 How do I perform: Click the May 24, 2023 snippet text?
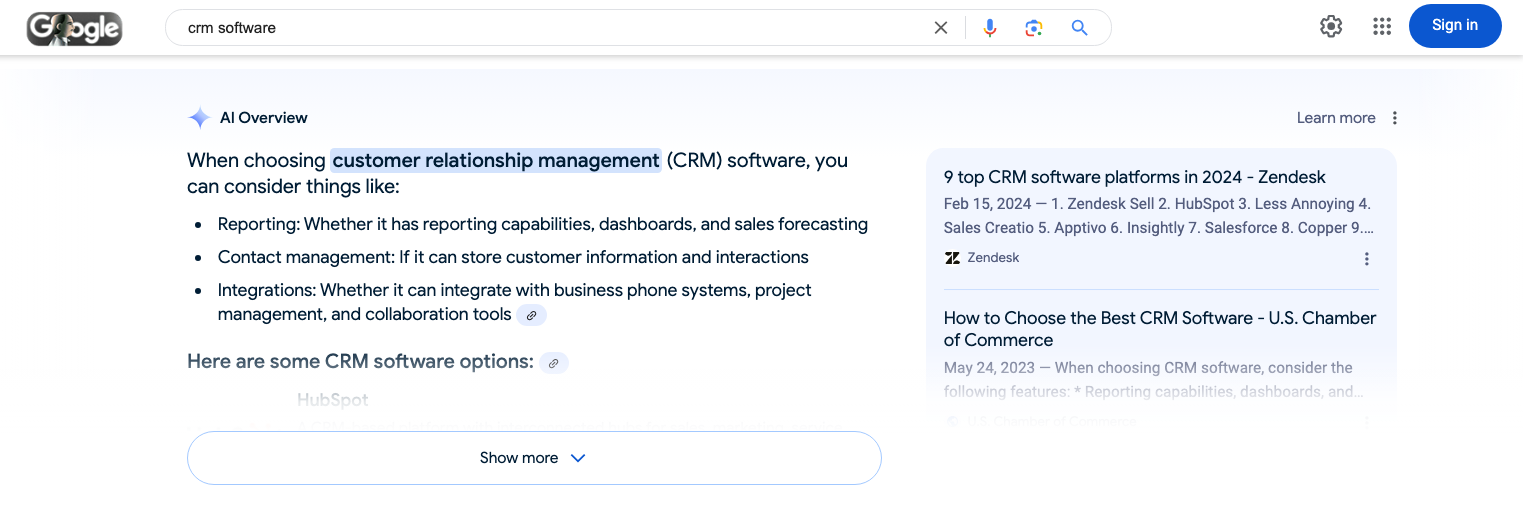point(1154,380)
